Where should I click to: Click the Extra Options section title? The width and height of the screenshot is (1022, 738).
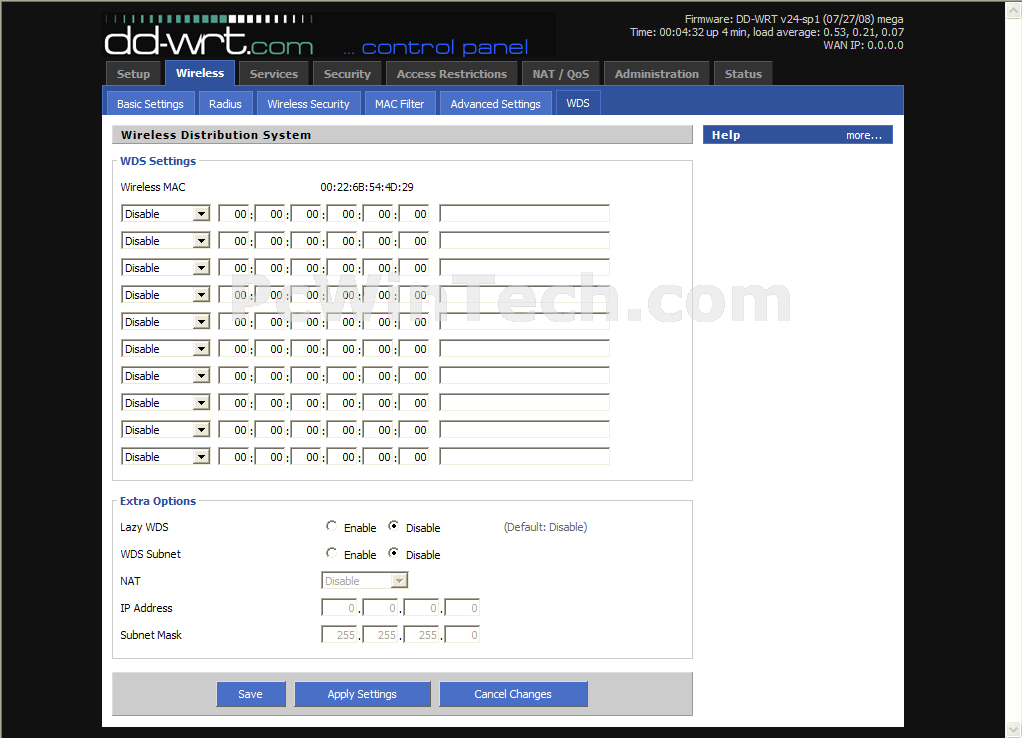point(158,501)
